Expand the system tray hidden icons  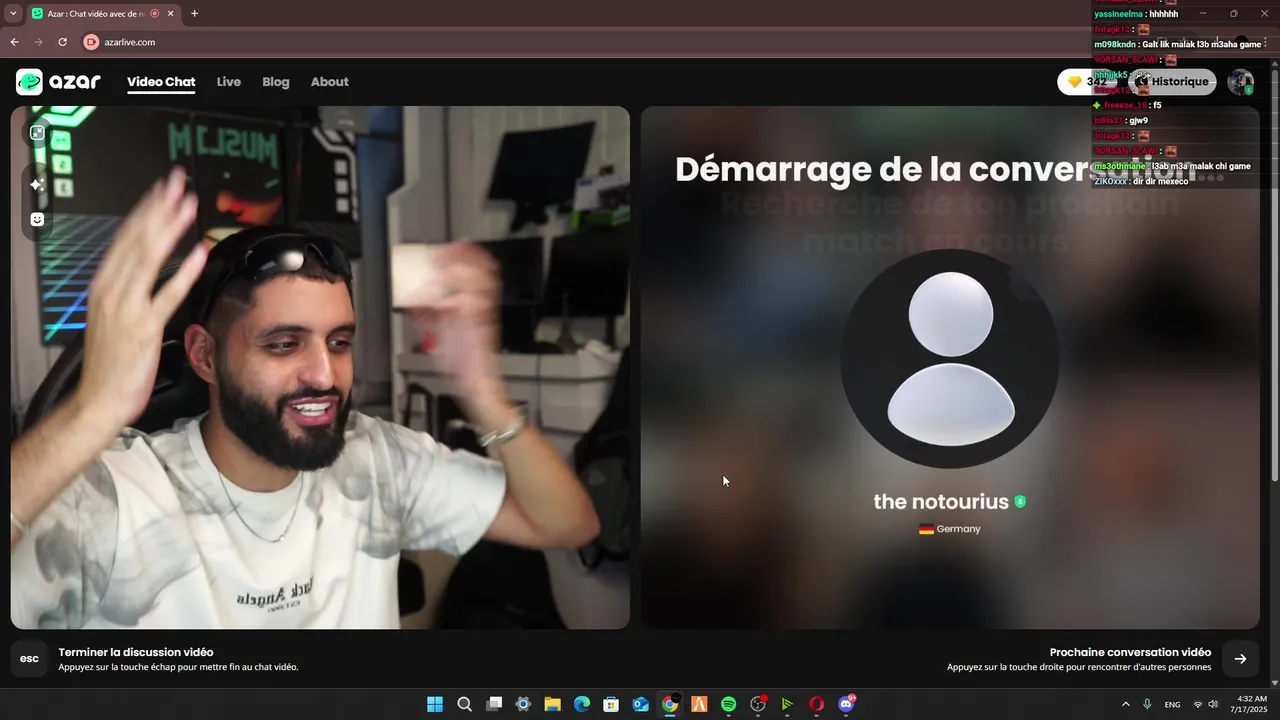pos(1126,704)
